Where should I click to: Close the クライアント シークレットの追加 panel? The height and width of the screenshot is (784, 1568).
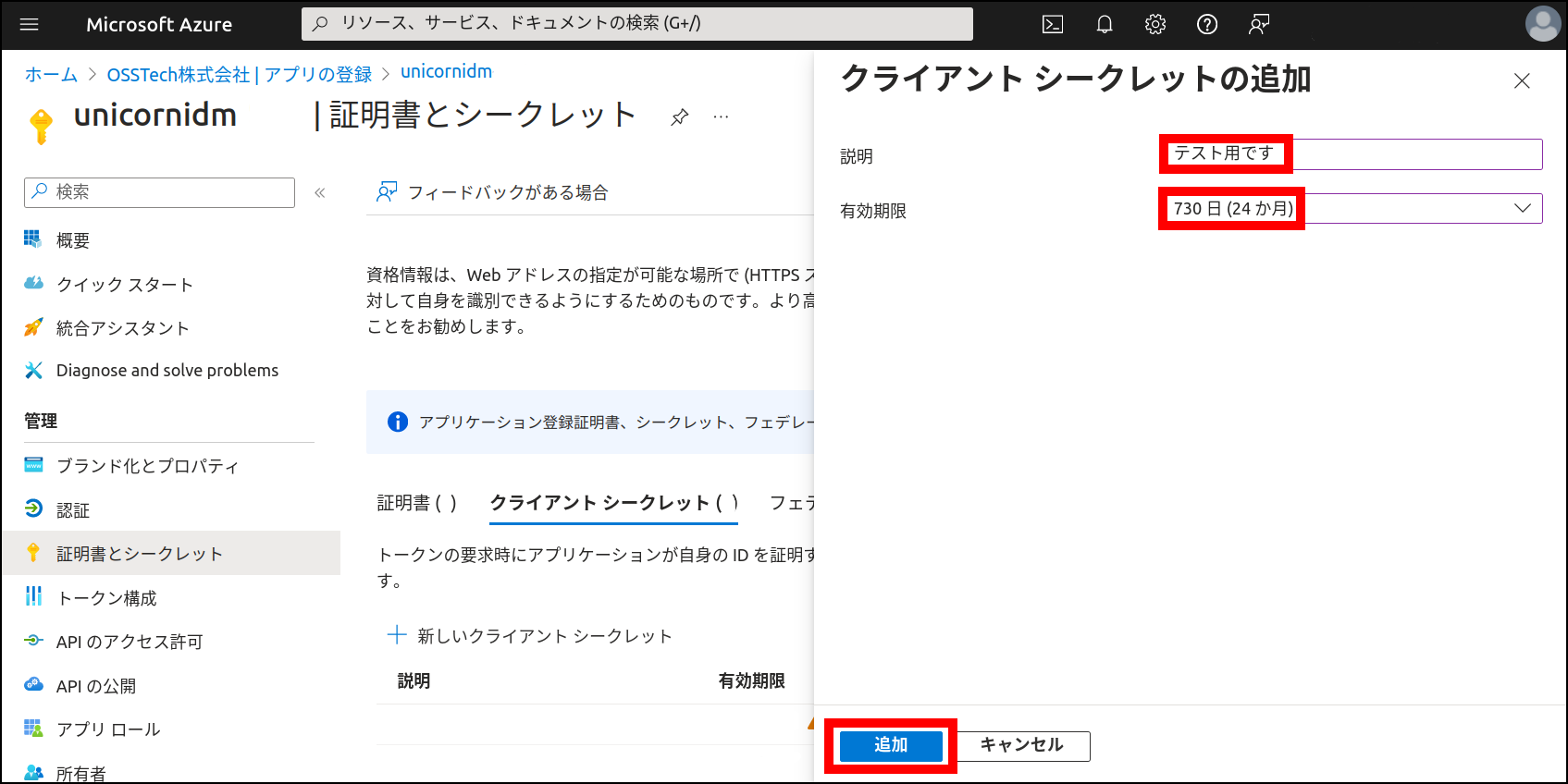coord(1522,81)
